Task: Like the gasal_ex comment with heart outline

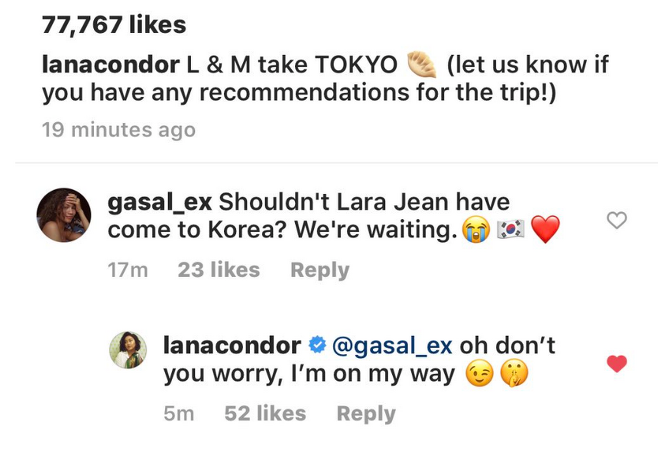Action: pos(617,220)
